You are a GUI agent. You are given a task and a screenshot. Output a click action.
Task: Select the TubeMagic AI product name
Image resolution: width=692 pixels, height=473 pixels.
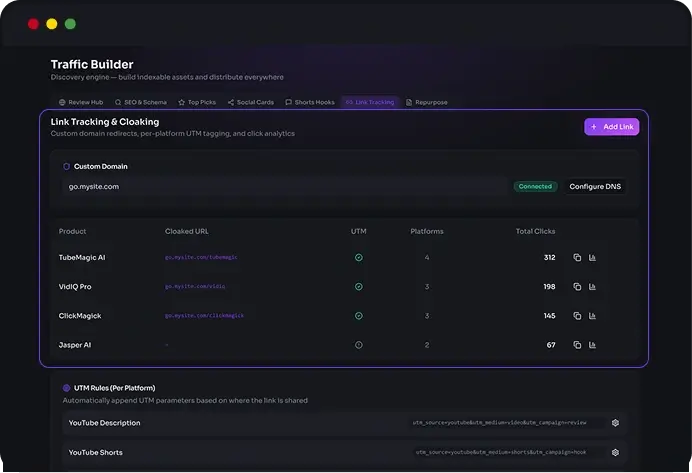tap(82, 257)
